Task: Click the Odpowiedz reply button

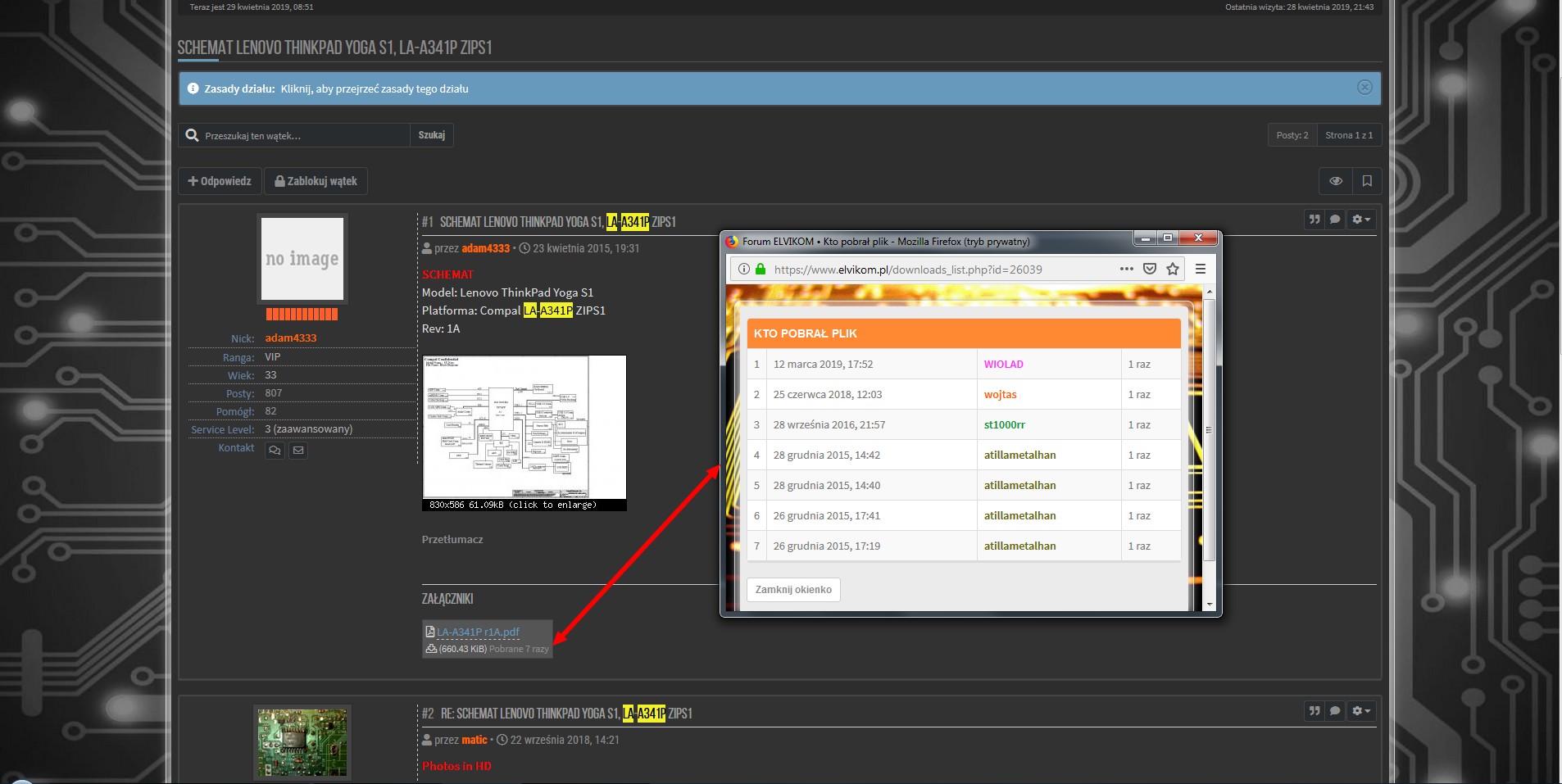Action: pos(220,181)
